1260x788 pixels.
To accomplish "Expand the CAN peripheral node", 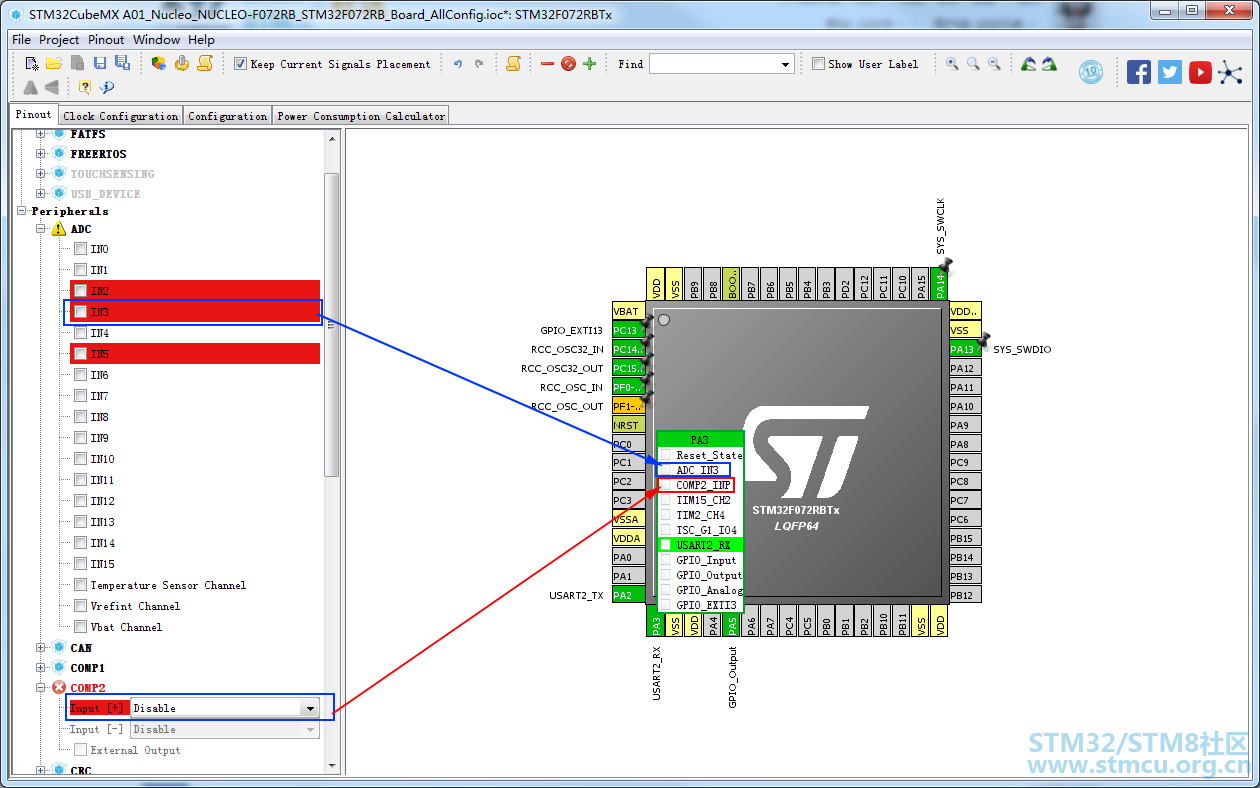I will click(41, 648).
